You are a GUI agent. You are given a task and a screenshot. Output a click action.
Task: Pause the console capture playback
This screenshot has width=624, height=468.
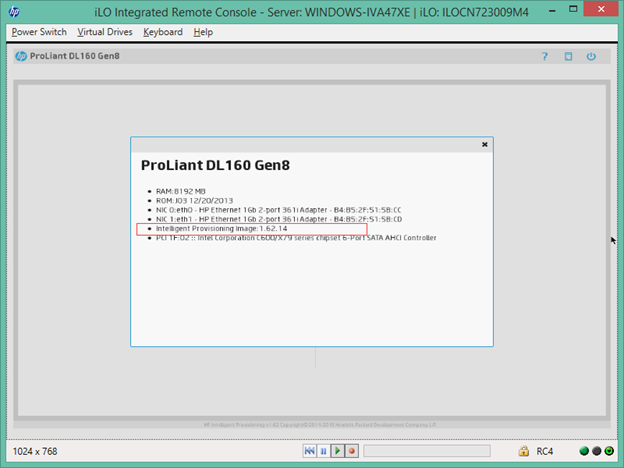324,451
